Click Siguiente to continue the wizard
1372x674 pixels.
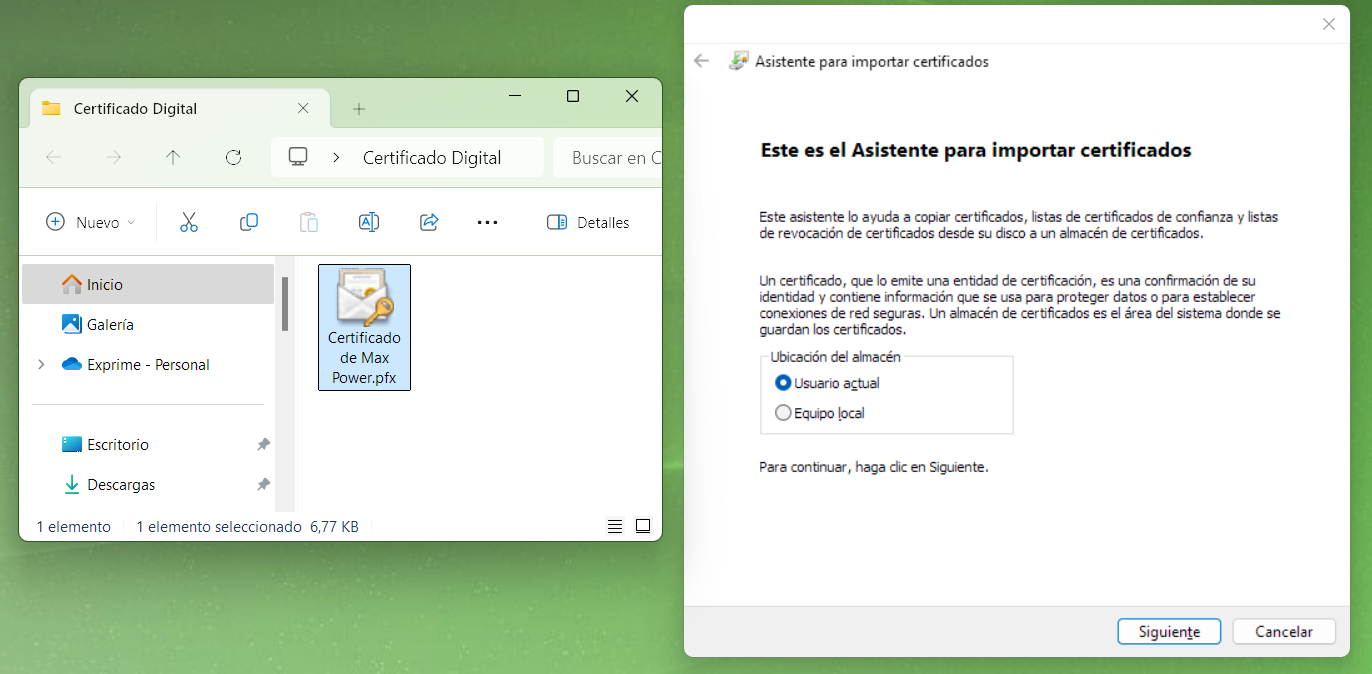click(x=1169, y=632)
